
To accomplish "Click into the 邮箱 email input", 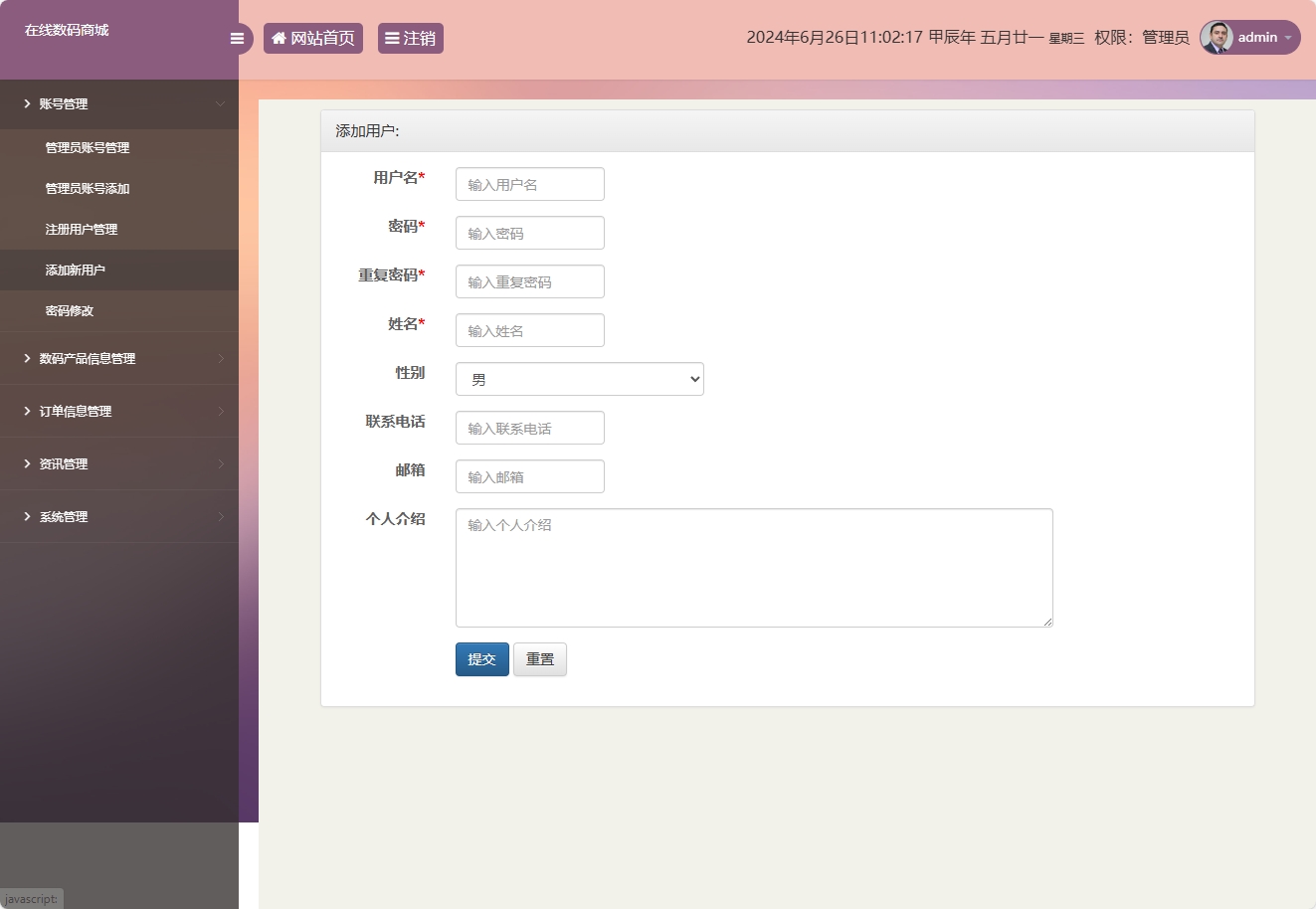I will tap(529, 475).
